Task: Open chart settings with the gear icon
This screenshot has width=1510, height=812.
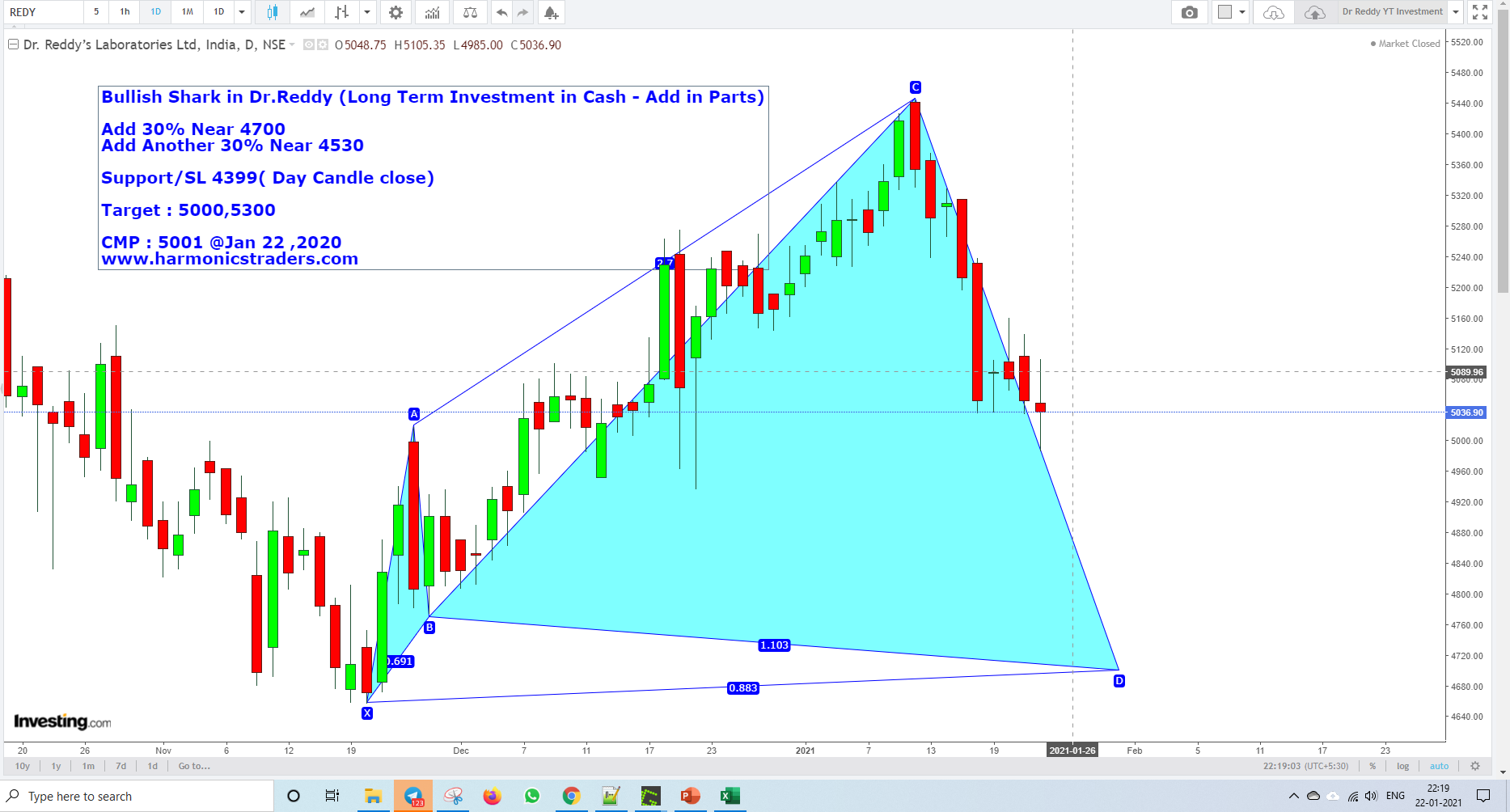Action: [x=395, y=12]
